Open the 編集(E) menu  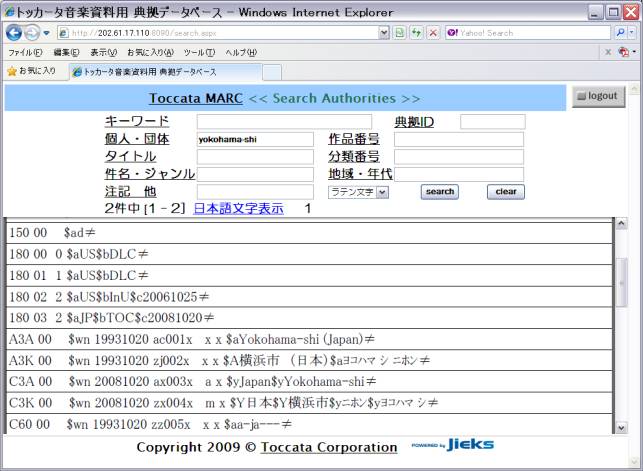click(x=66, y=52)
